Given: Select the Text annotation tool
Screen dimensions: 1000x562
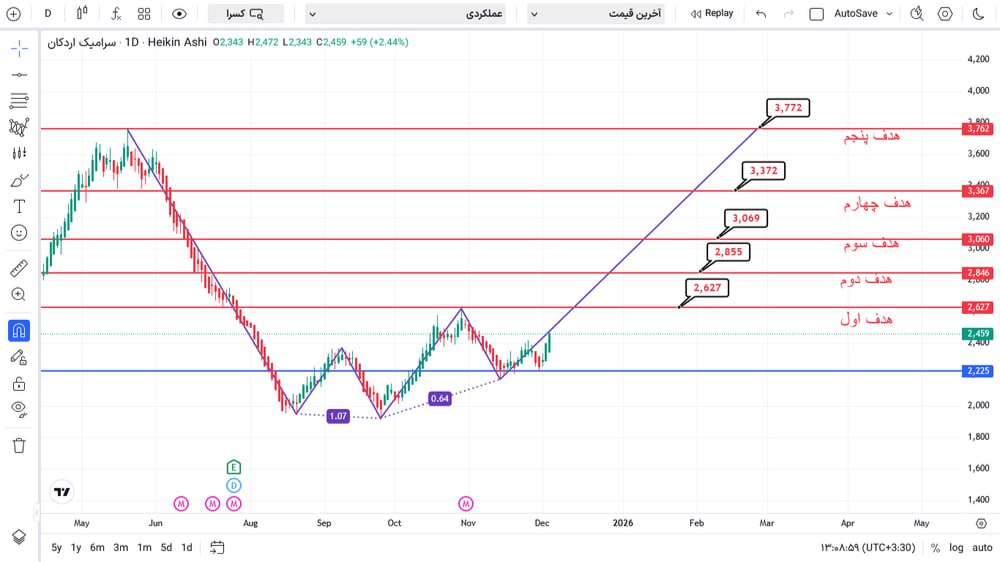Looking at the screenshot, I should tap(19, 206).
